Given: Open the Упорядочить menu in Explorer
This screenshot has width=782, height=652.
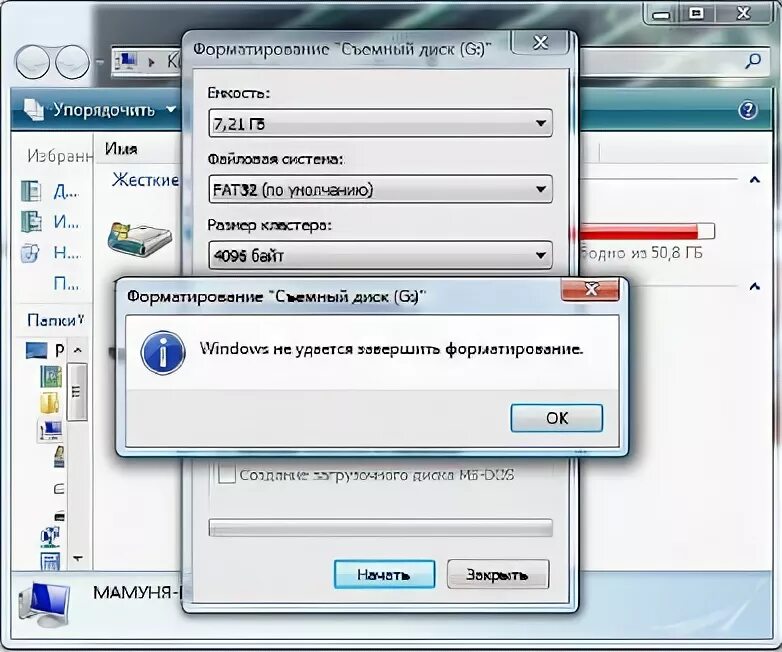Looking at the screenshot, I should [x=114, y=109].
